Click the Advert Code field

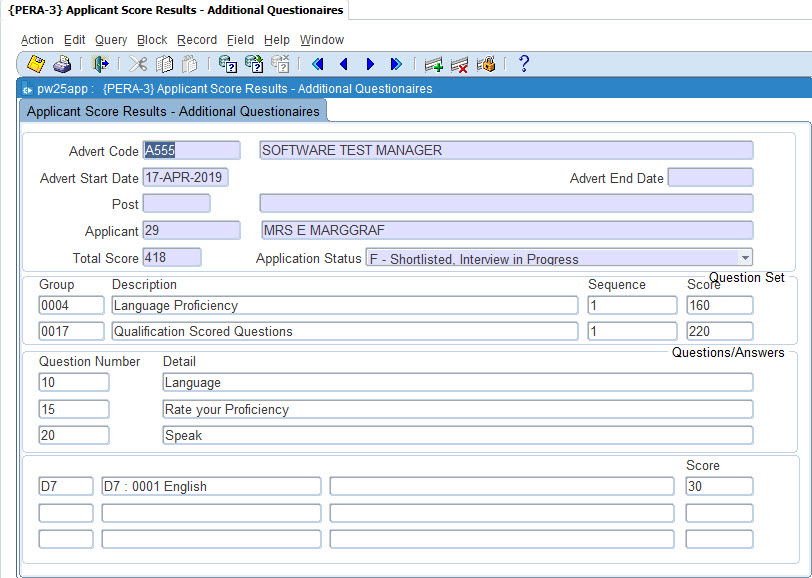pyautogui.click(x=191, y=150)
